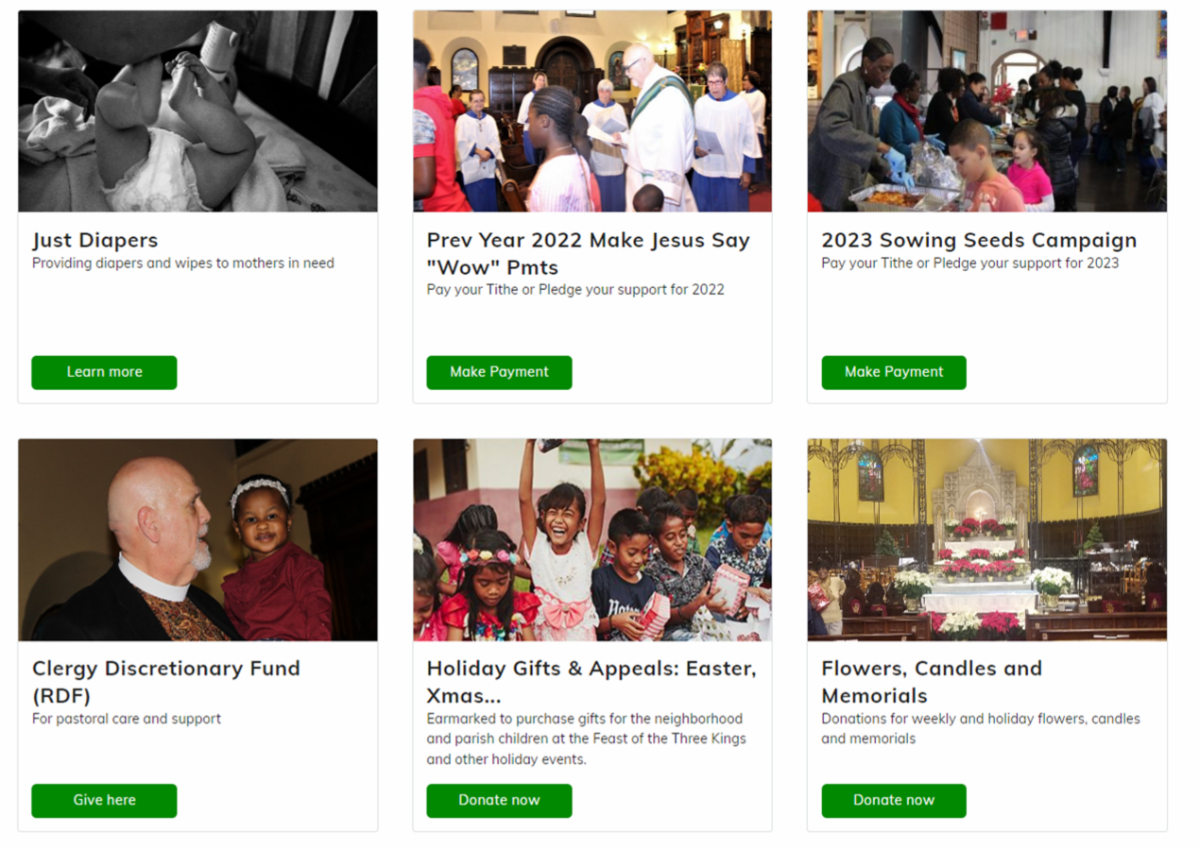Screen dimensions: 1200x850
Task: Select the Prev Year 2022 Make Jesus Say "Wow" title
Action: tap(588, 254)
